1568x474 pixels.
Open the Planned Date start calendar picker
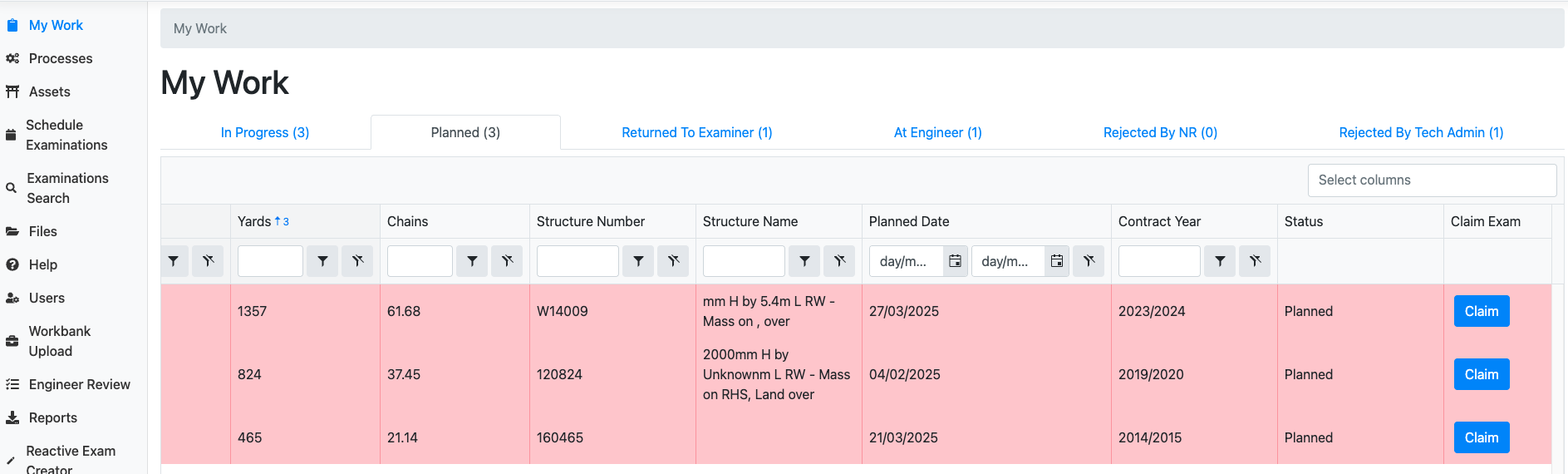coord(956,261)
